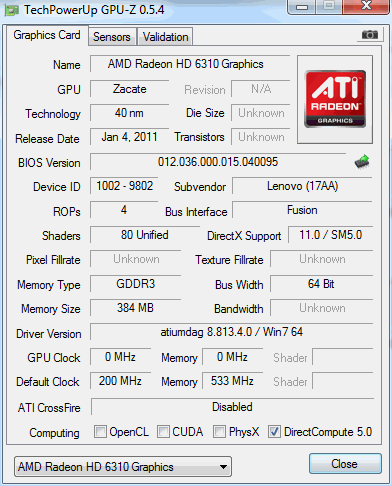
Task: Click the "Bus Interface" label
Action: click(196, 212)
